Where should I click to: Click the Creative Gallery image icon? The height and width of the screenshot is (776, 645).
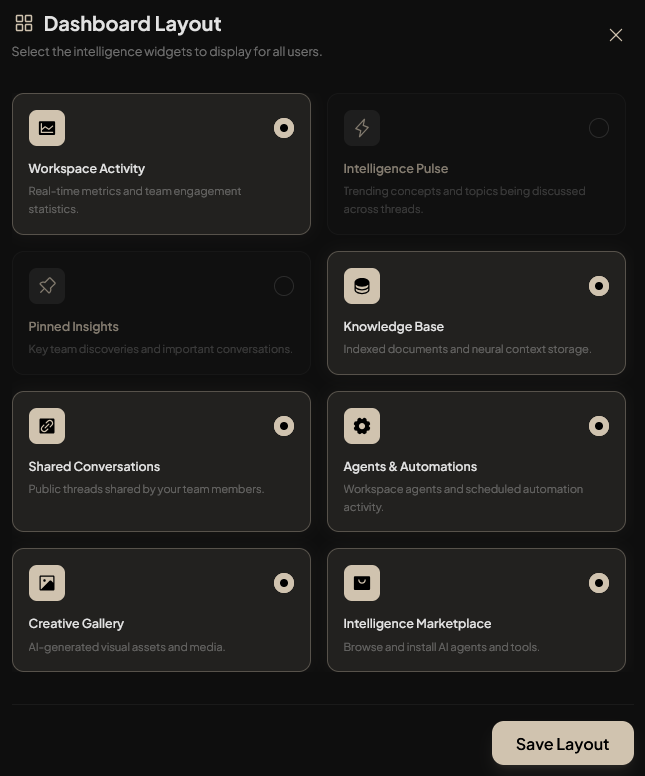pyautogui.click(x=47, y=583)
